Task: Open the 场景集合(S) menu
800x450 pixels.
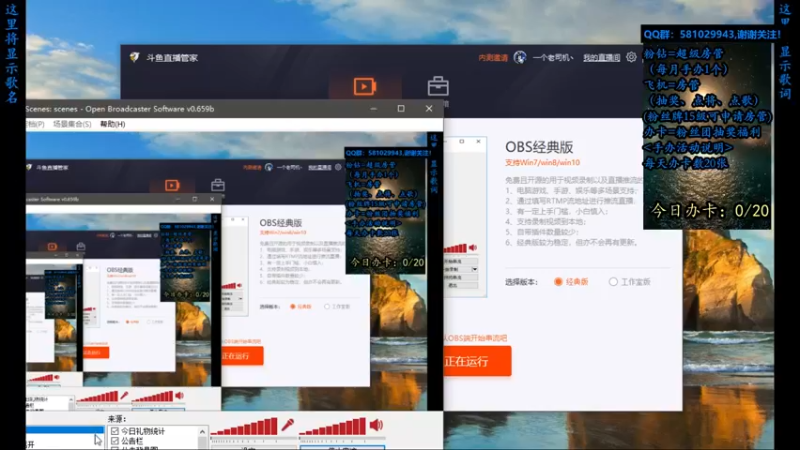Action: point(72,124)
